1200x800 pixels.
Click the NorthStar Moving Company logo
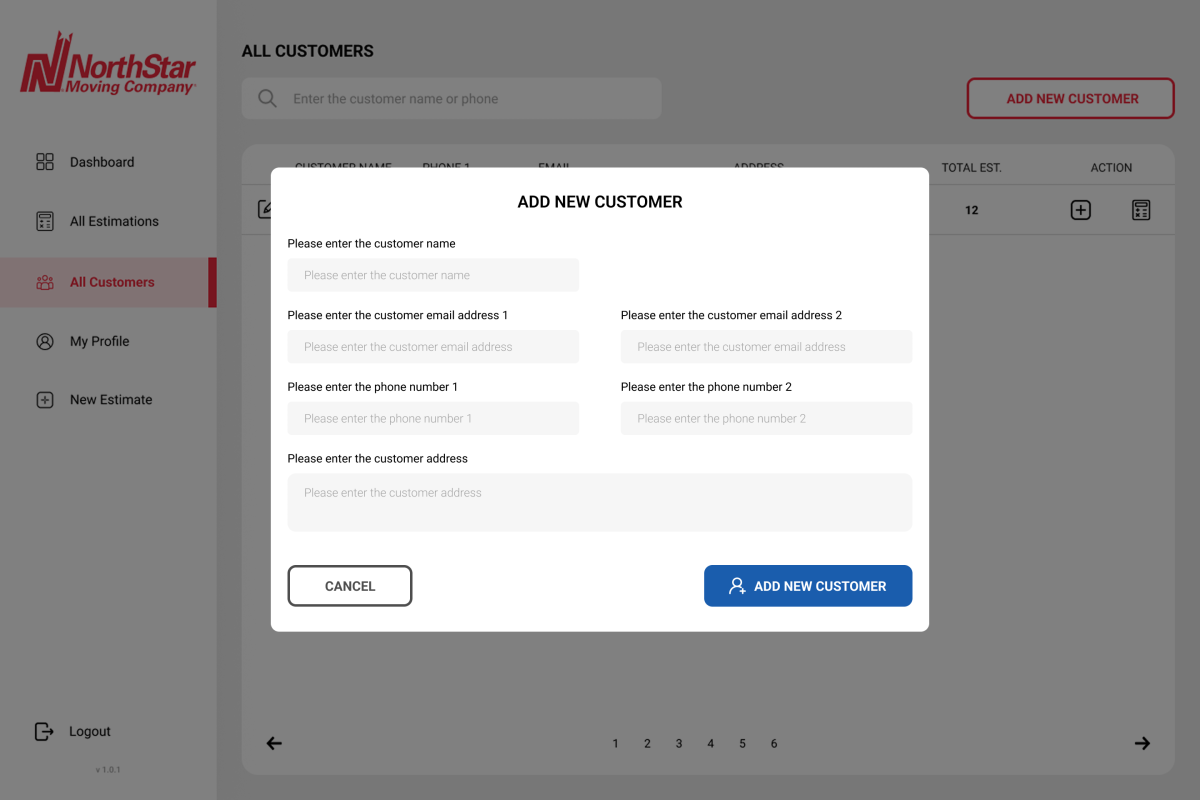pos(108,64)
